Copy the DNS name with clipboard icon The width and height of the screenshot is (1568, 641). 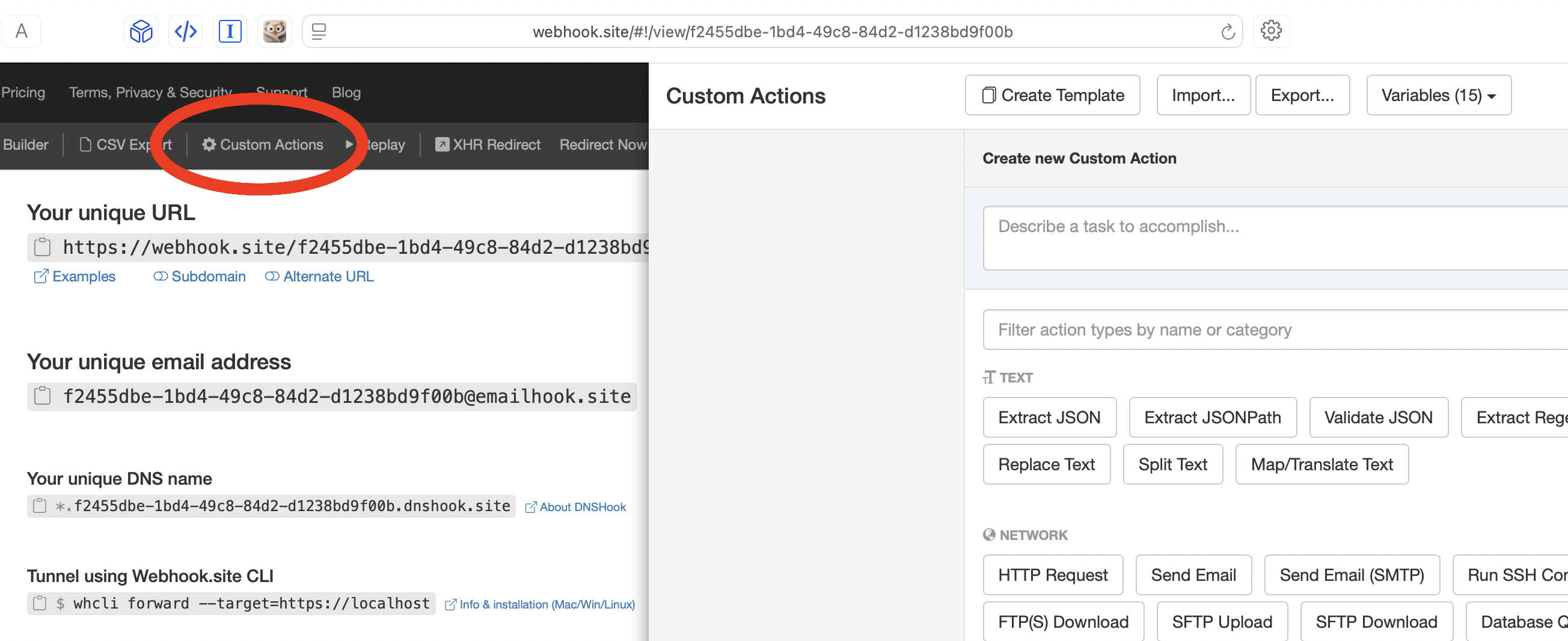pyautogui.click(x=40, y=506)
